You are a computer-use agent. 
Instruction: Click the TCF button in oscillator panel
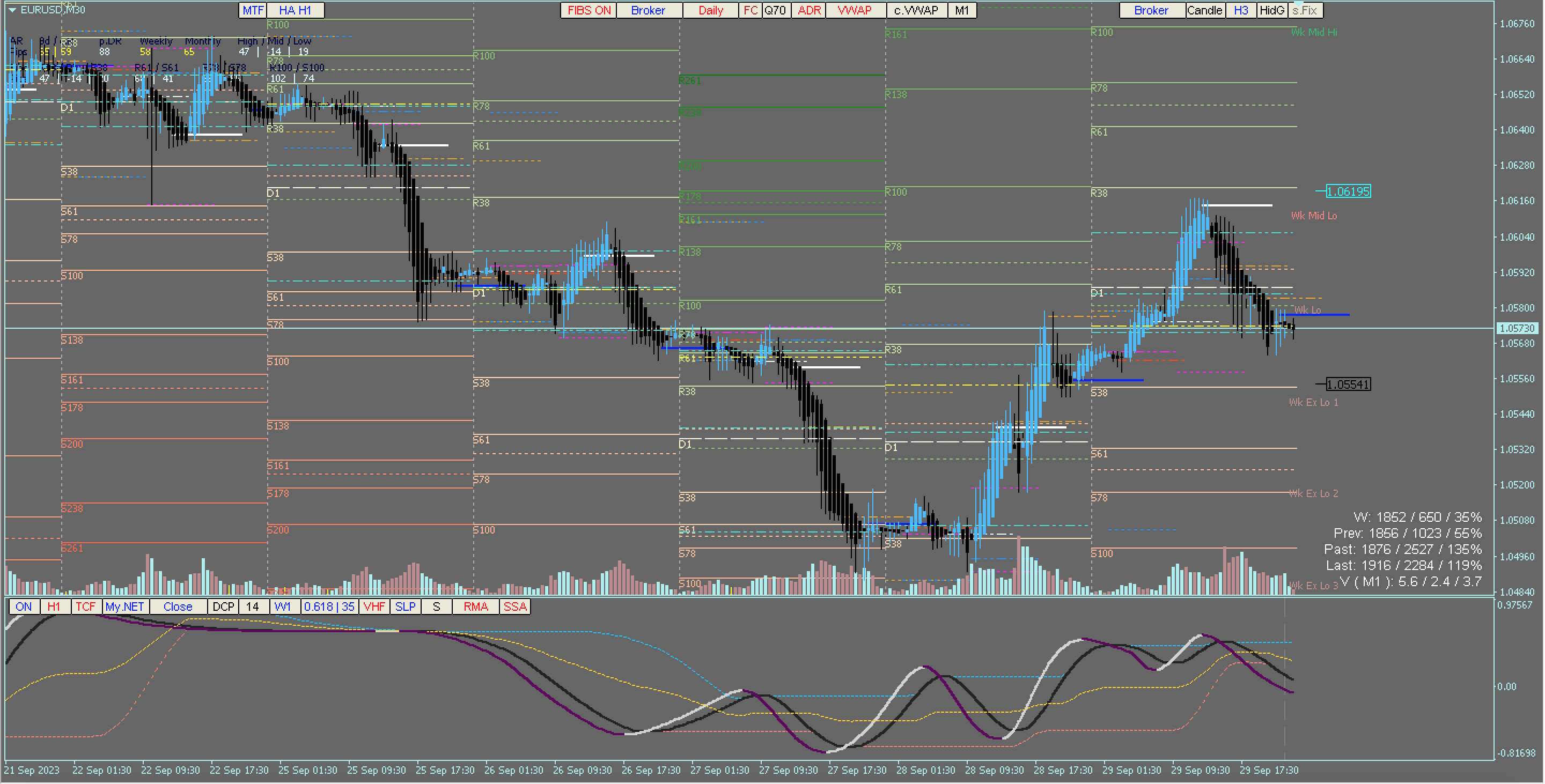[86, 607]
